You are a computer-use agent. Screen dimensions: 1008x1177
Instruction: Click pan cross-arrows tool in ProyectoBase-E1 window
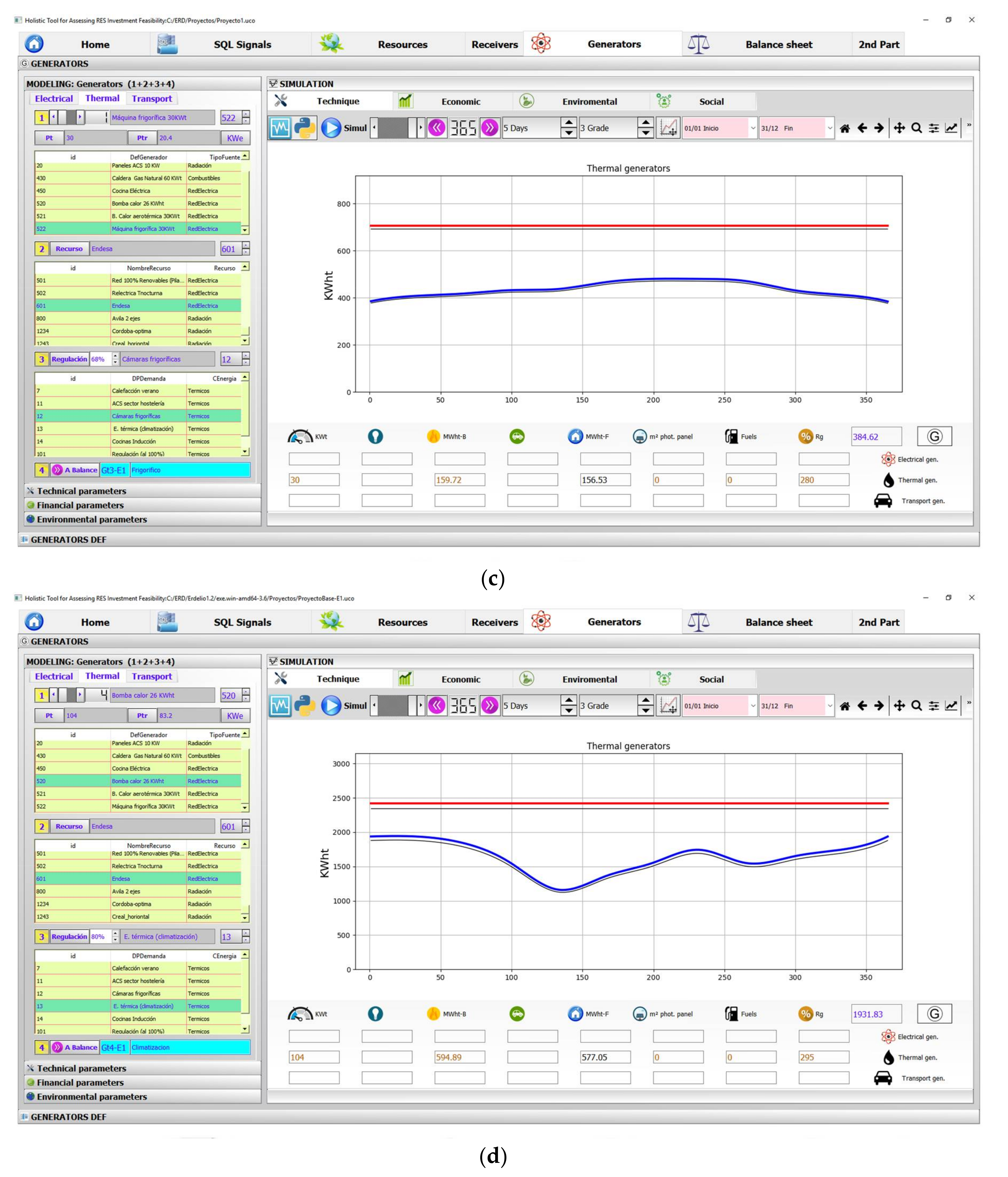(899, 705)
